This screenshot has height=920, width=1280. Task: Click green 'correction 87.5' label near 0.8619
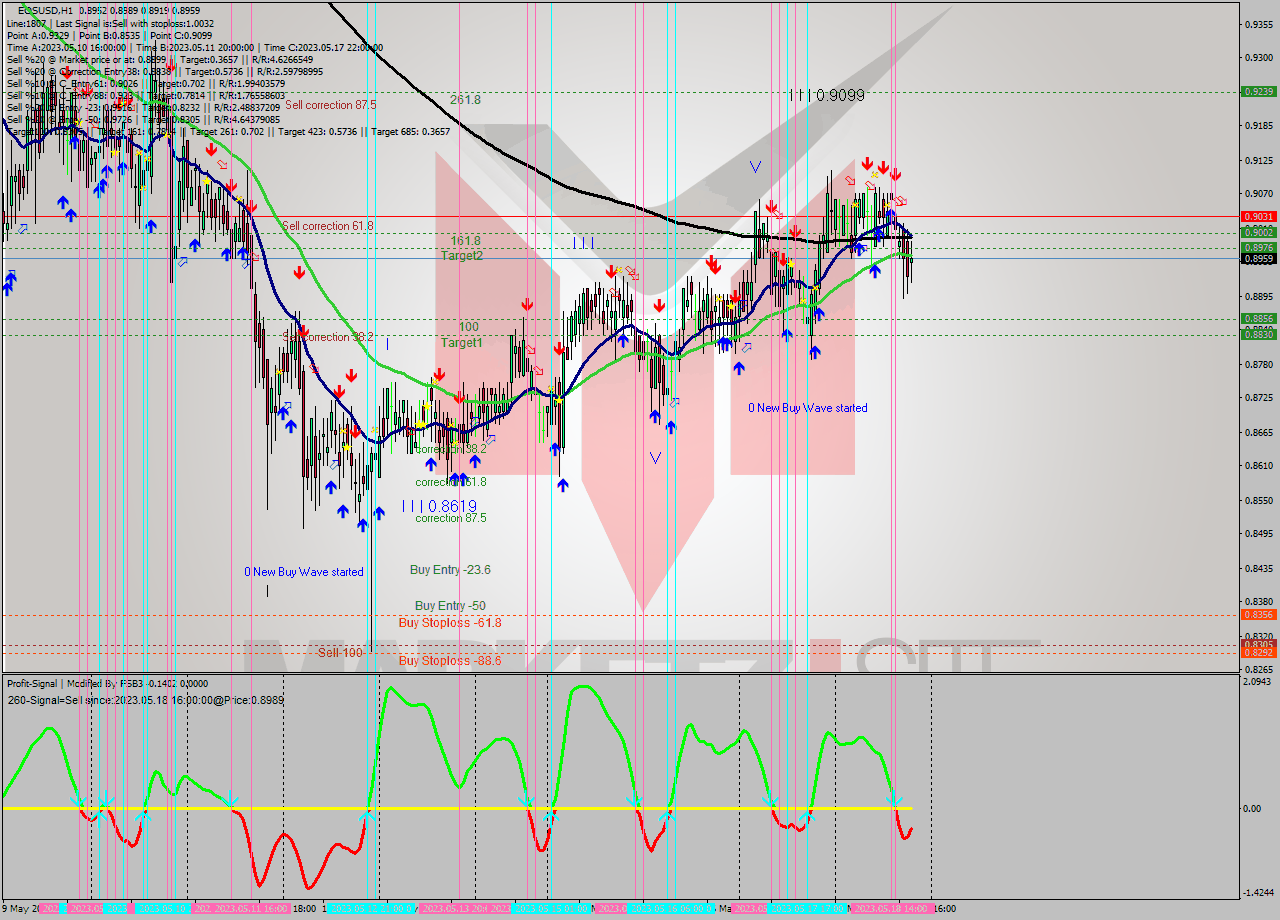pyautogui.click(x=451, y=518)
